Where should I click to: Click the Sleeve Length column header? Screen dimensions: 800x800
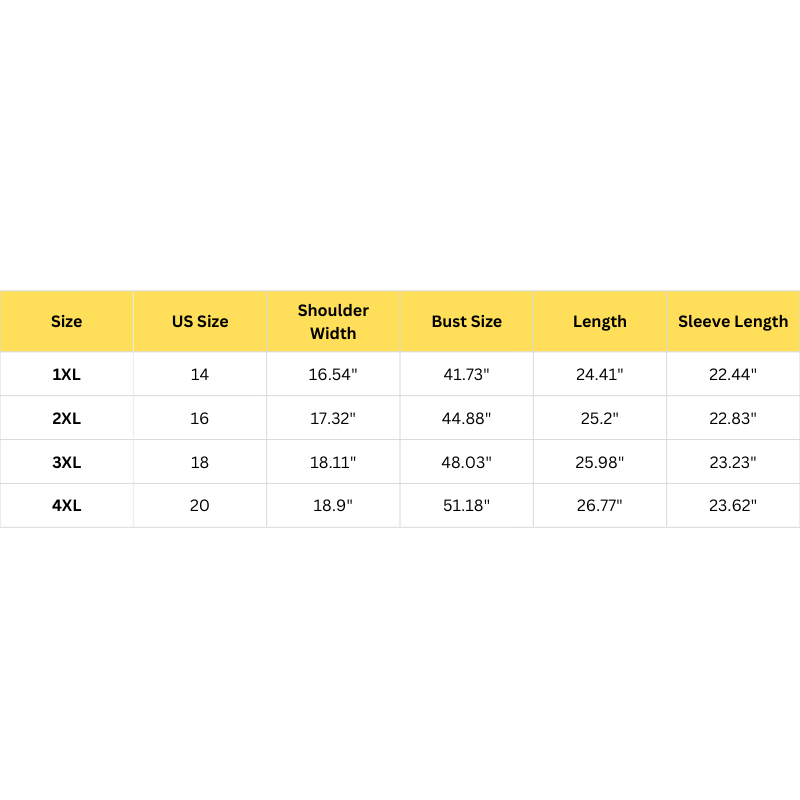(733, 321)
